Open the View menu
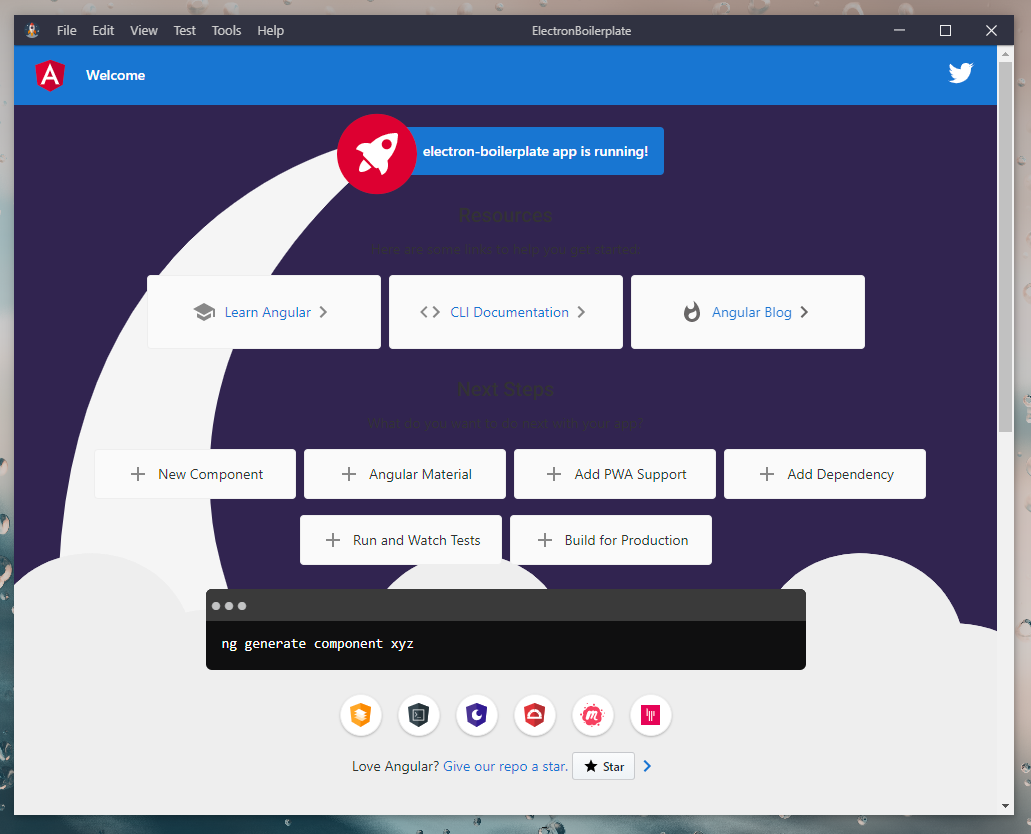Image resolution: width=1031 pixels, height=834 pixels. (x=143, y=30)
